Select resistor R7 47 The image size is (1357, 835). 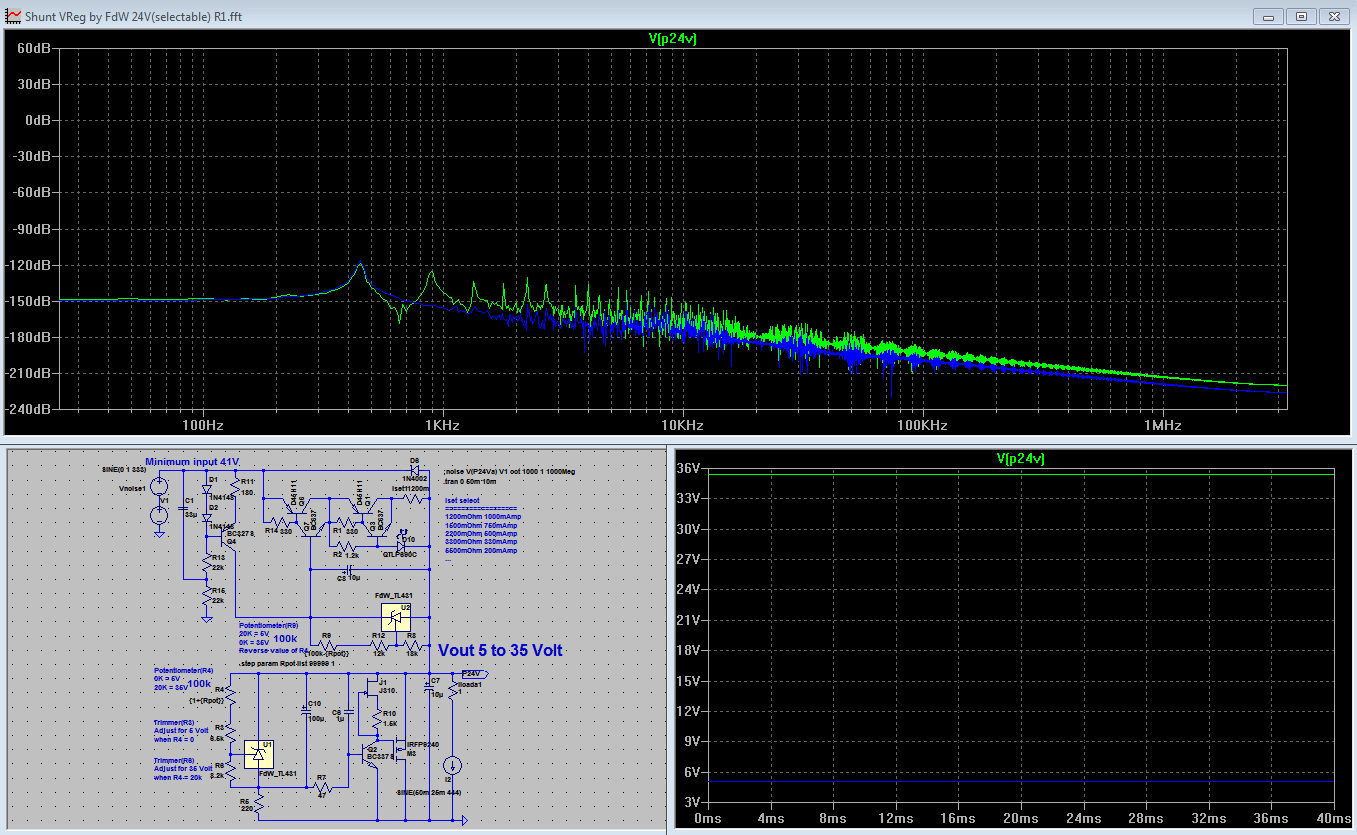322,787
